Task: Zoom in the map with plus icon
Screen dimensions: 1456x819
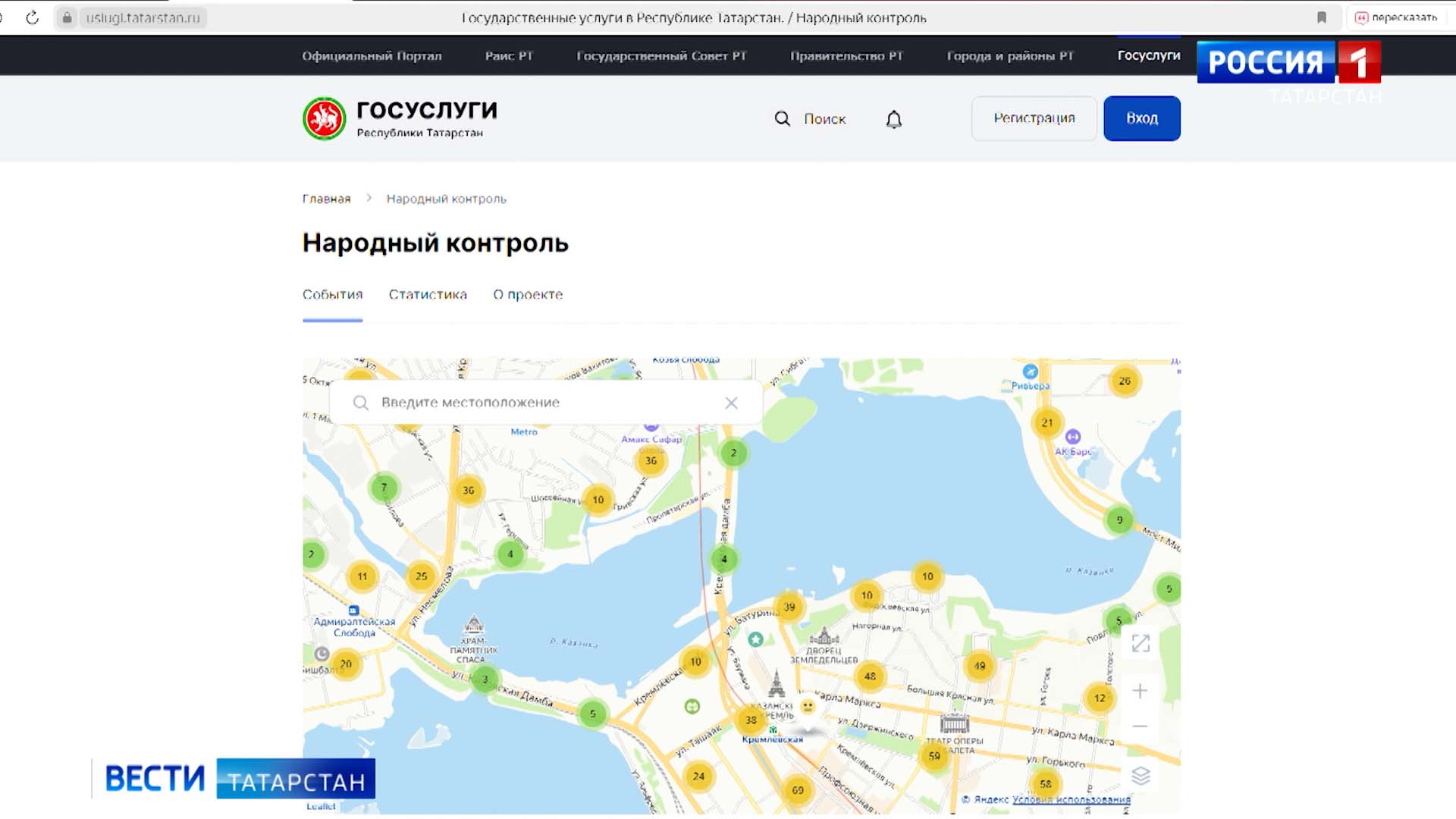Action: 1140,691
